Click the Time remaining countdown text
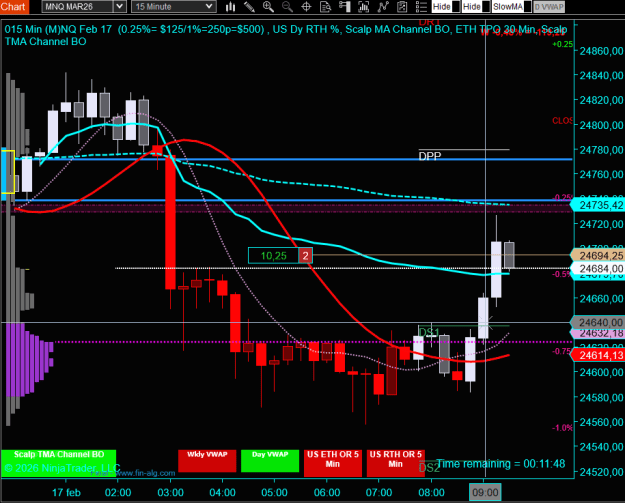Image resolution: width=625 pixels, height=503 pixels. [501, 464]
